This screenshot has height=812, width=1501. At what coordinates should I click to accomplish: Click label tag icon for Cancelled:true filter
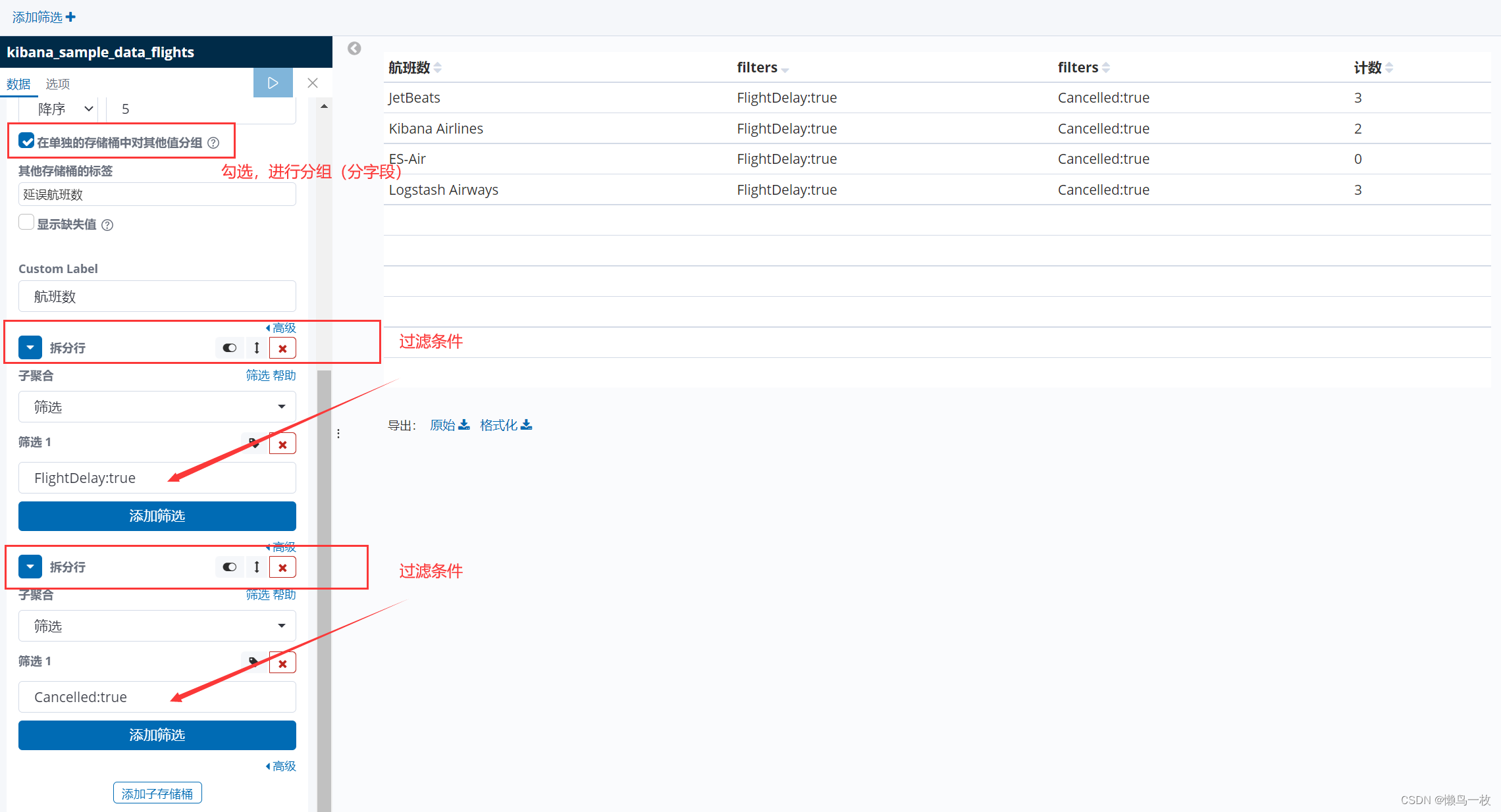[253, 662]
